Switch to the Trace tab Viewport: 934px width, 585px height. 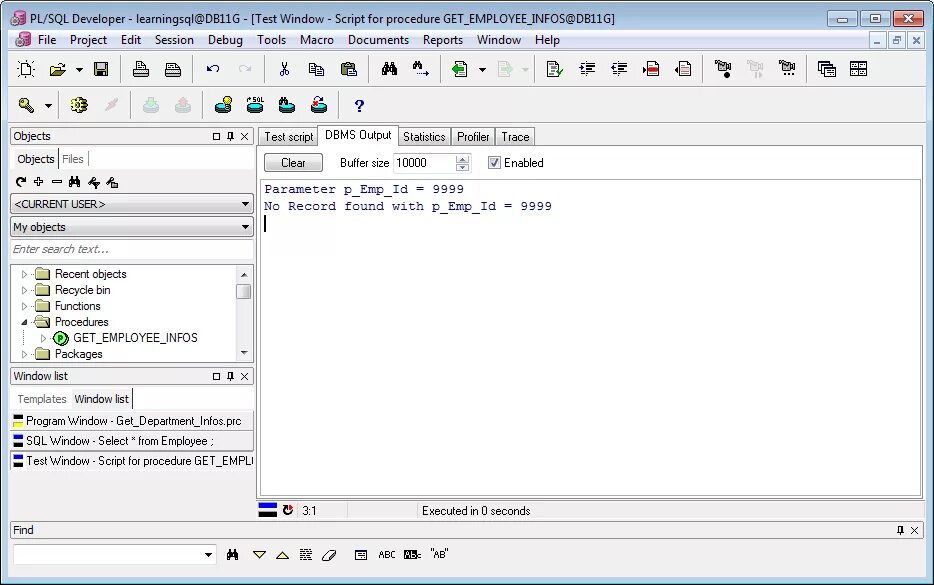coord(515,137)
